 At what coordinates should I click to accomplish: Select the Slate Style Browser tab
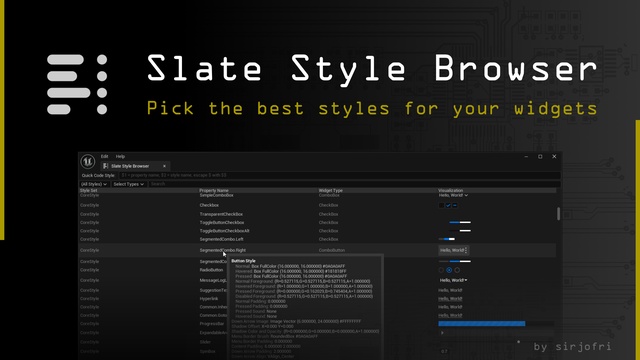point(135,166)
